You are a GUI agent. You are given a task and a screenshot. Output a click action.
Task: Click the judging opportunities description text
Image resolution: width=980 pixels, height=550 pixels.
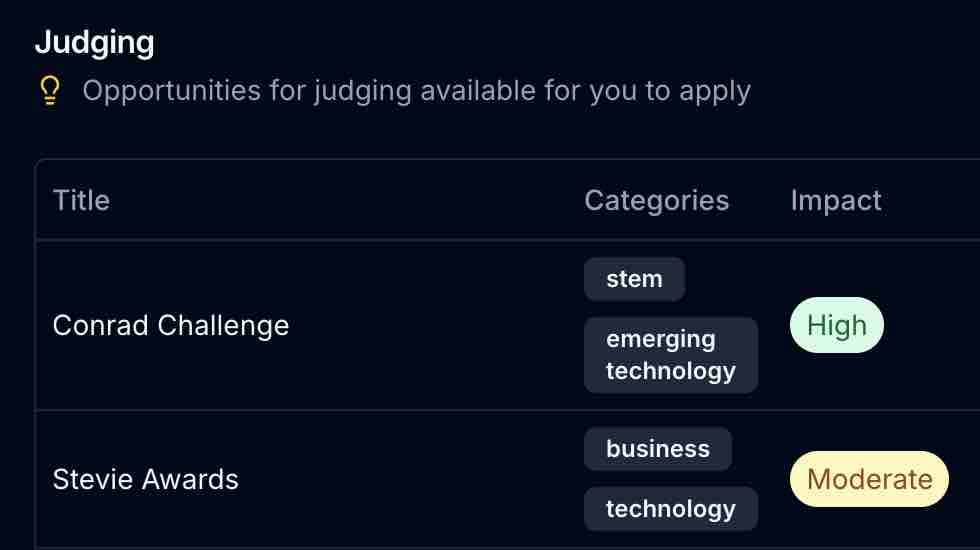(416, 91)
